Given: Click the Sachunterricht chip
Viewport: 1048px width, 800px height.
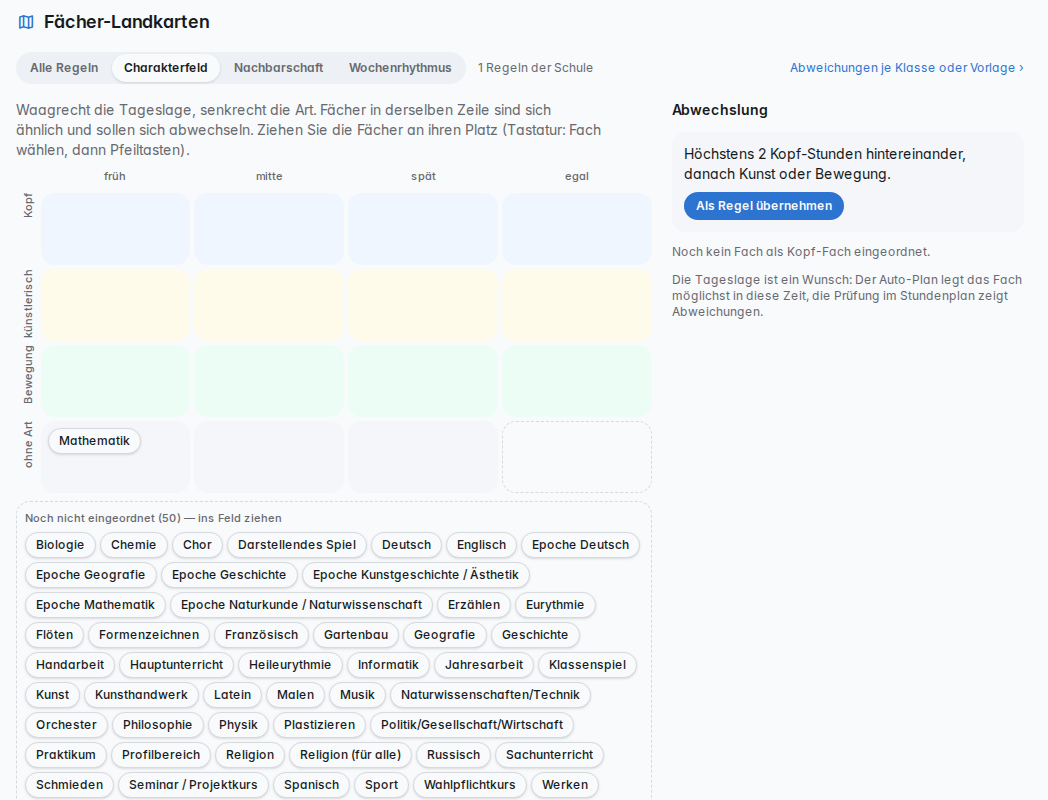Looking at the screenshot, I should coord(549,755).
